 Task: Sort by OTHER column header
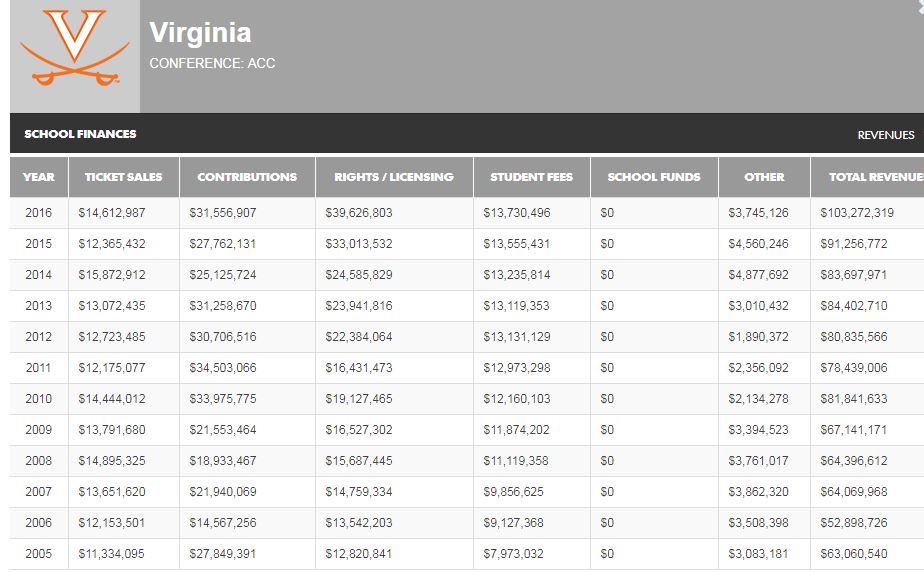pos(764,177)
